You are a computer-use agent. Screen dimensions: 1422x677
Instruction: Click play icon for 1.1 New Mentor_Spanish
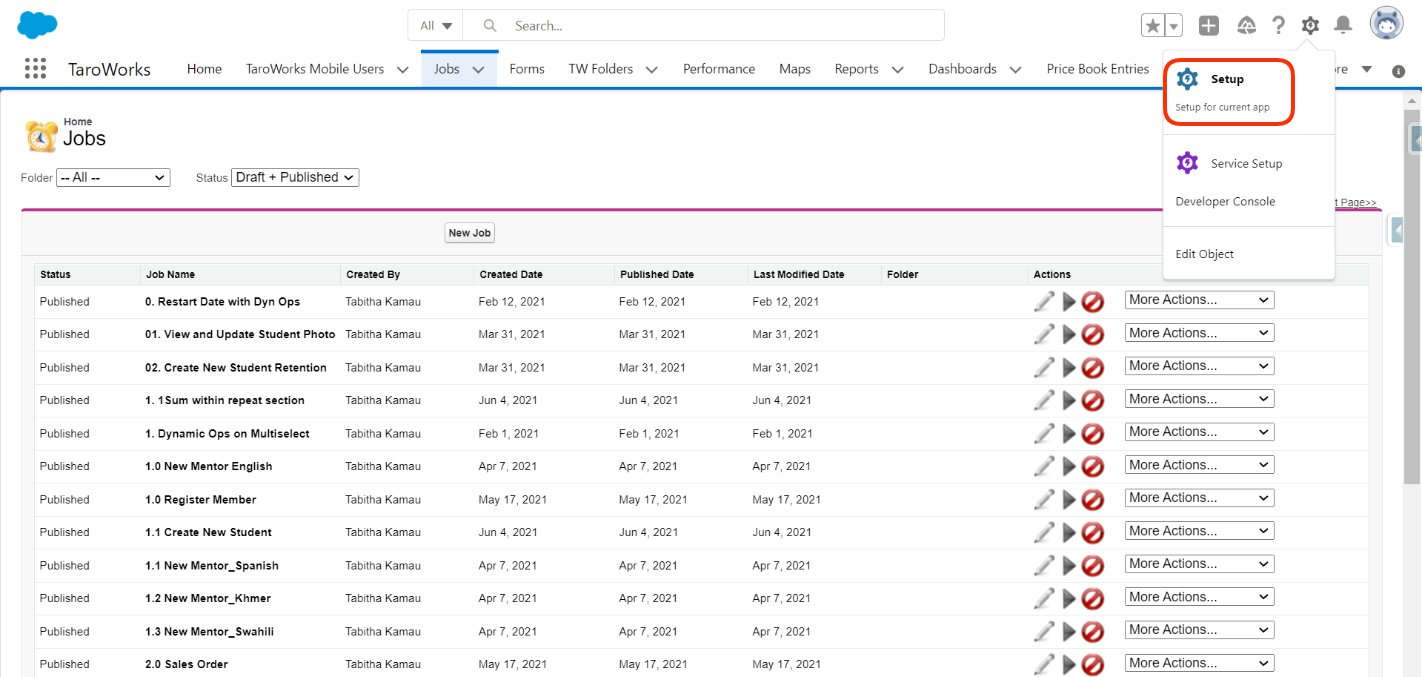pos(1069,566)
